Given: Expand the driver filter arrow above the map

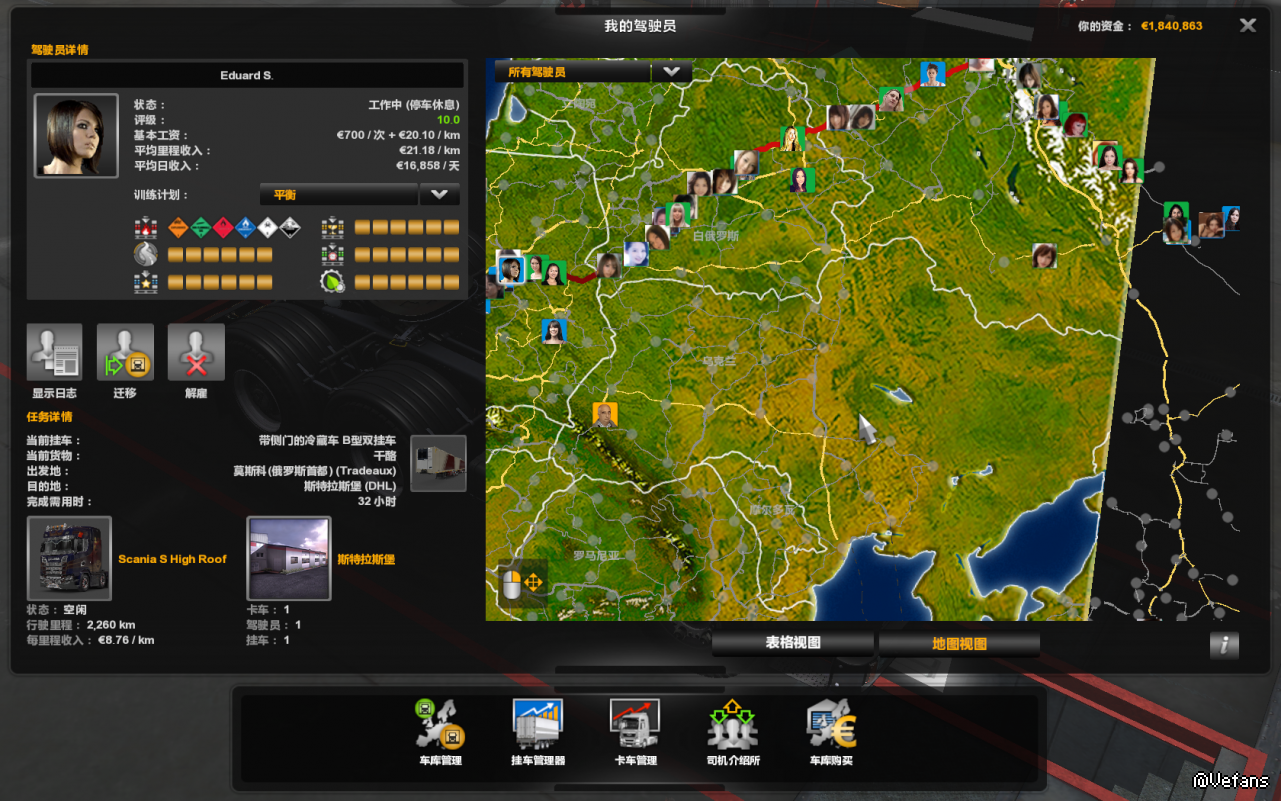Looking at the screenshot, I should pyautogui.click(x=672, y=72).
